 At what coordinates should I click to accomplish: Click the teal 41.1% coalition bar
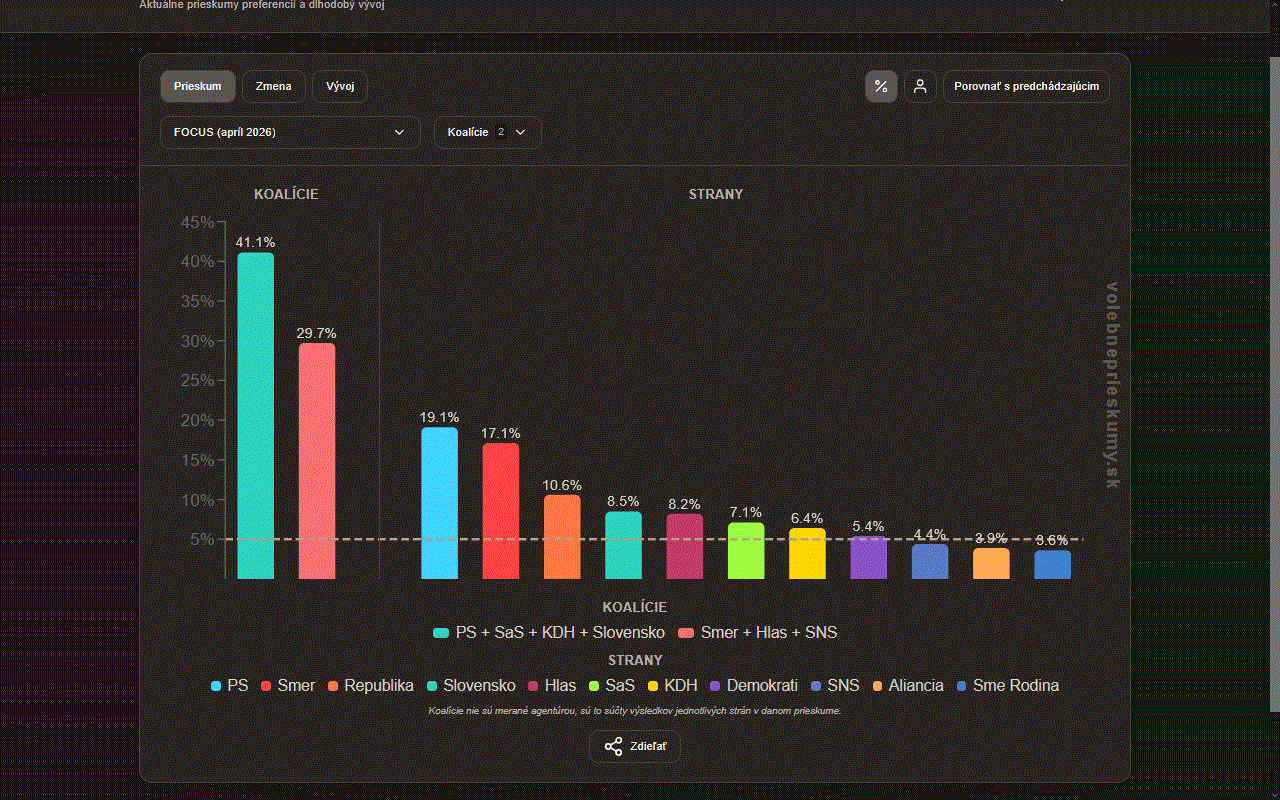tap(255, 415)
